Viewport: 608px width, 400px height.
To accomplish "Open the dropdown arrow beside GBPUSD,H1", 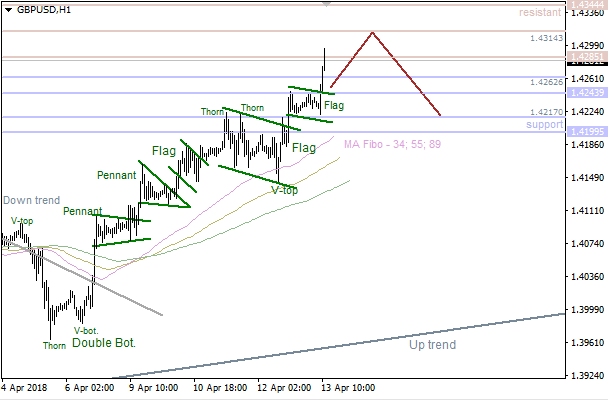I will 7,9.
